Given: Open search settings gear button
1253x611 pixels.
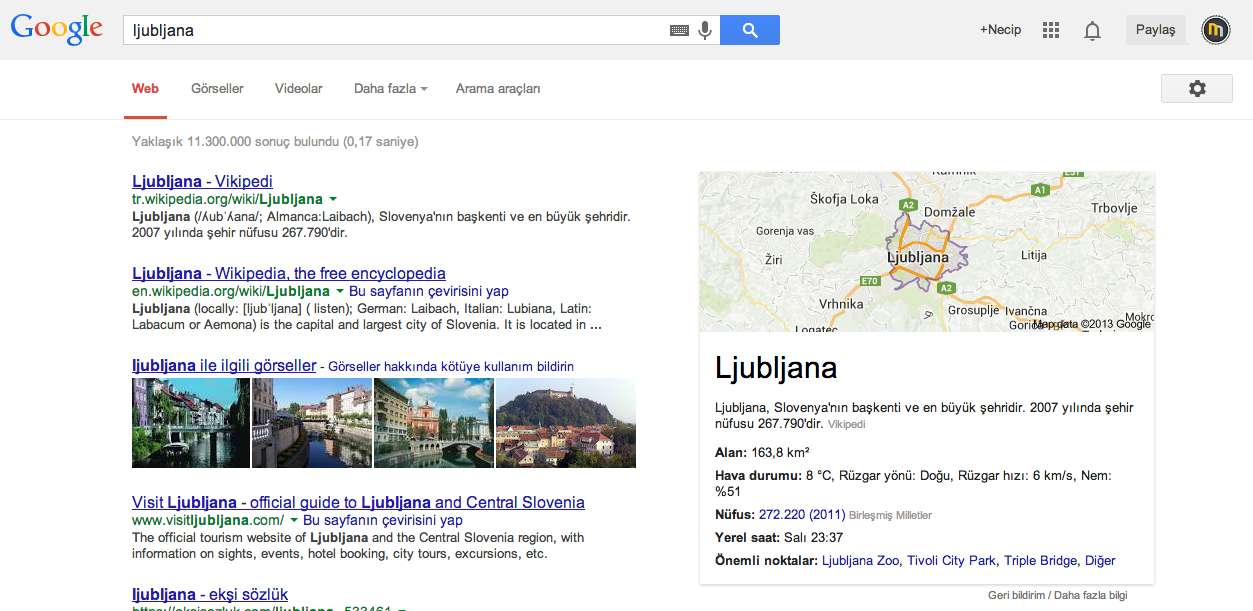Looking at the screenshot, I should tap(1197, 89).
